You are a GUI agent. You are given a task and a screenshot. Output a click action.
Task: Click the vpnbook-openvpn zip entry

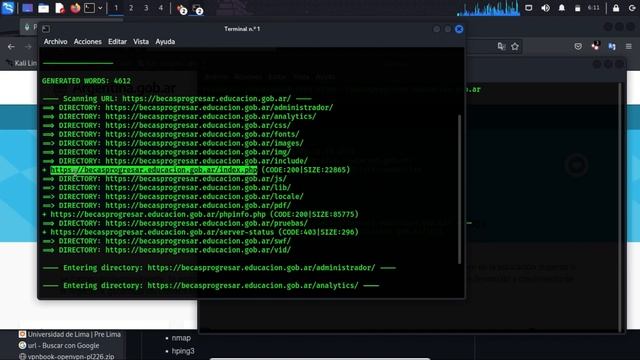point(67,356)
